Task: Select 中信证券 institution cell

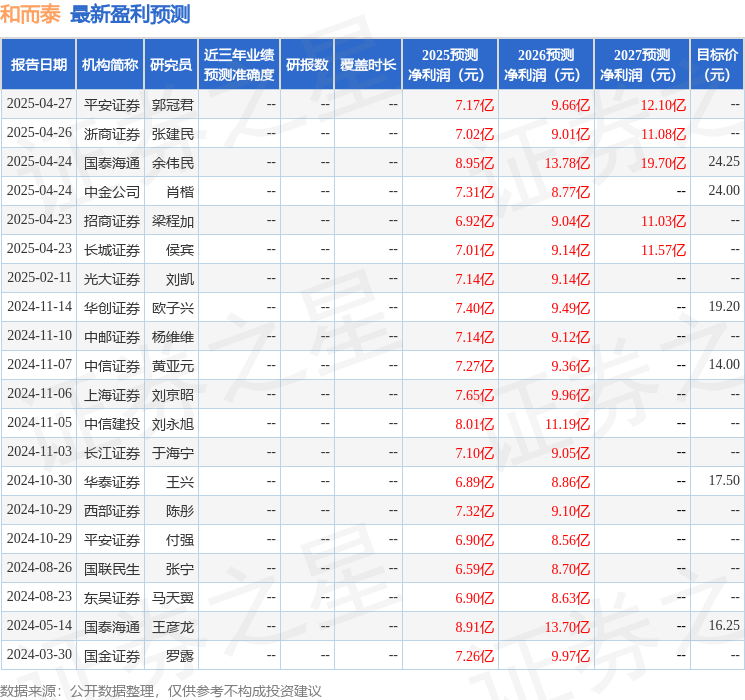Action: [x=112, y=366]
